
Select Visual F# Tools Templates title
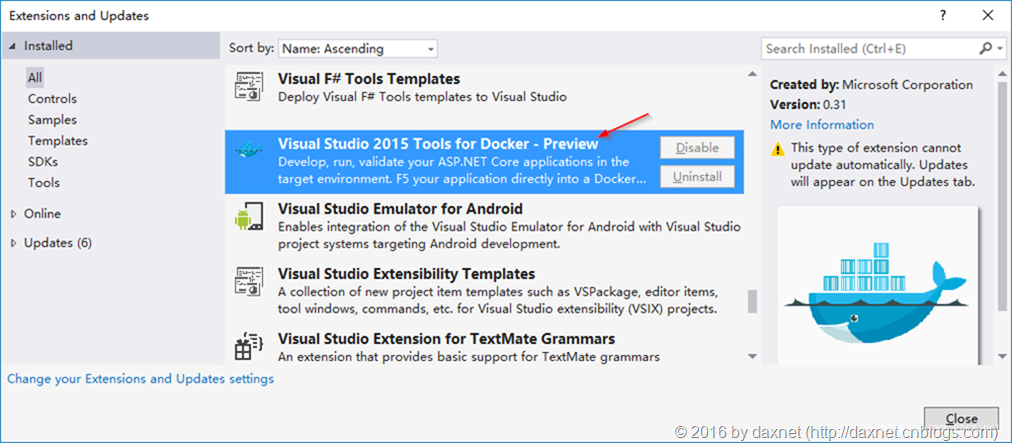(x=369, y=79)
